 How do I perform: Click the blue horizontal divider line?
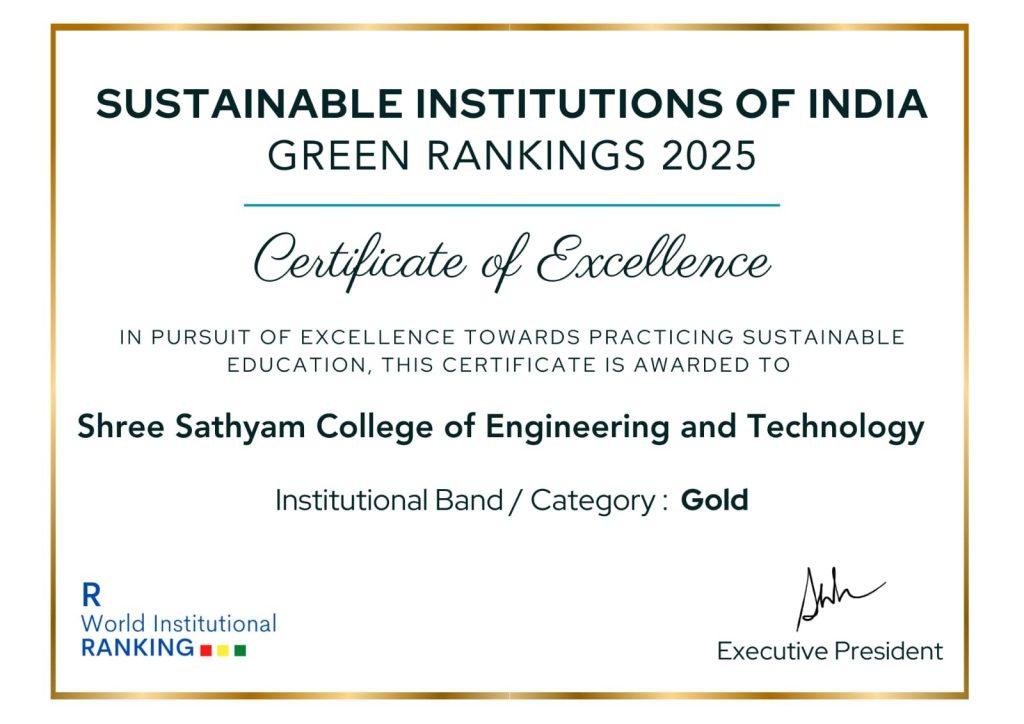coord(511,205)
